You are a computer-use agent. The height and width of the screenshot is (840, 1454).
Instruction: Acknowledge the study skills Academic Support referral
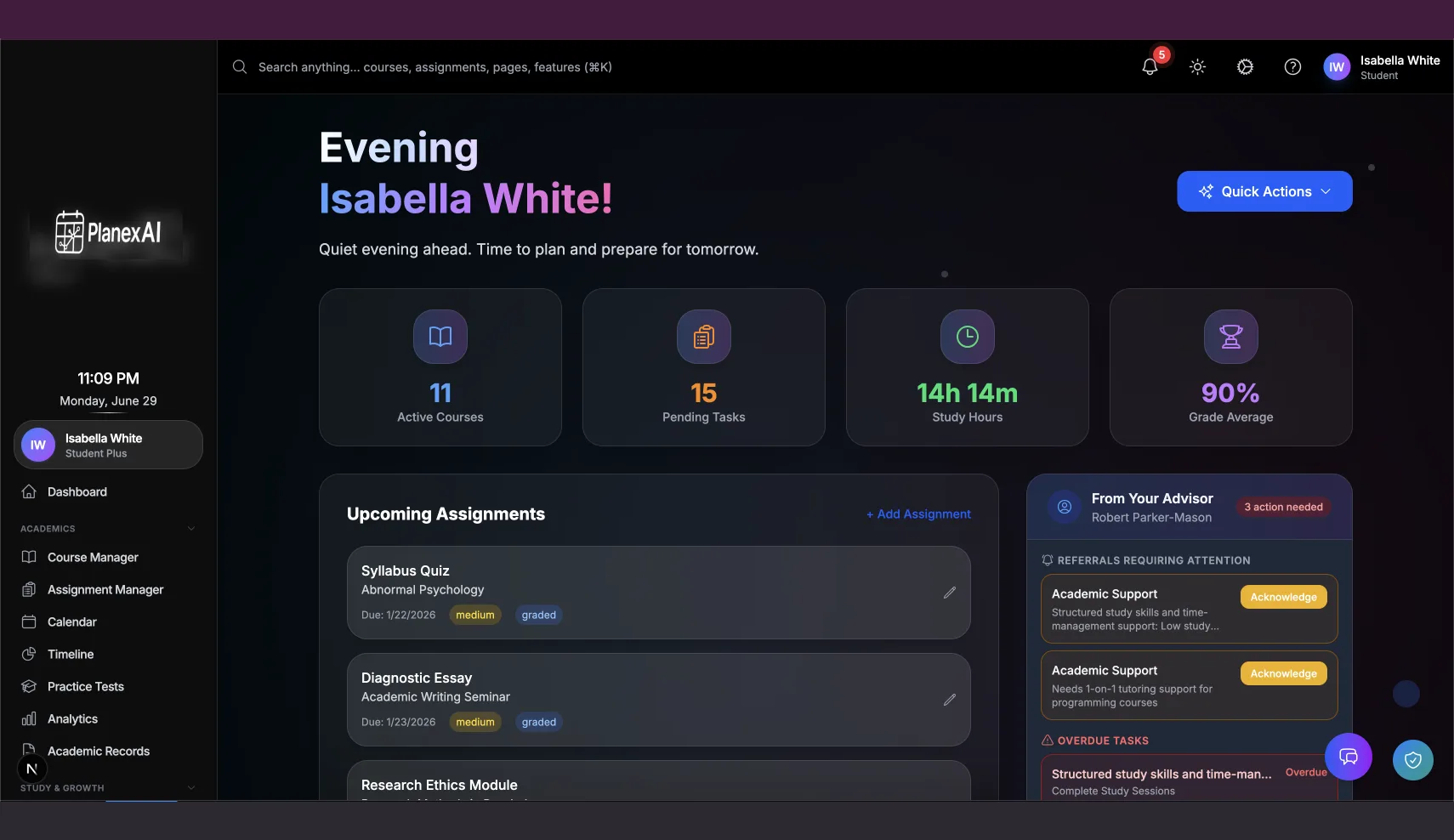coord(1284,598)
